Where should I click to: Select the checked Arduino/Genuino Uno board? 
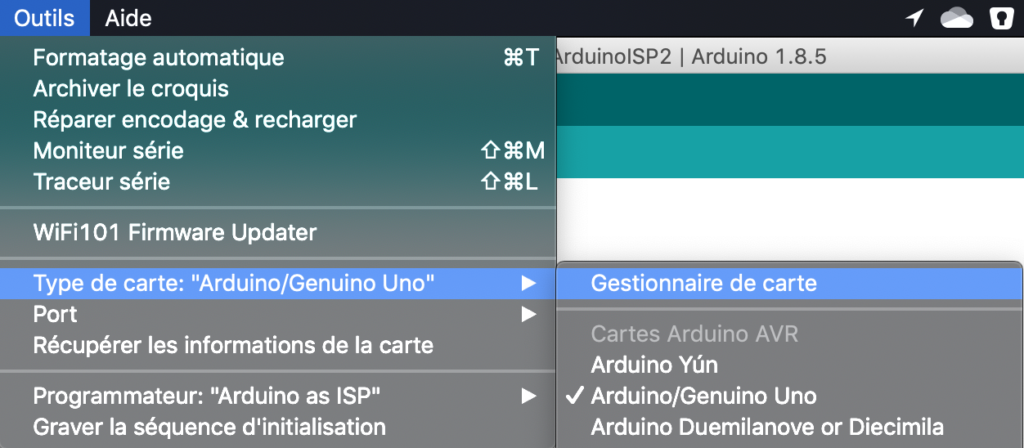pyautogui.click(x=704, y=395)
